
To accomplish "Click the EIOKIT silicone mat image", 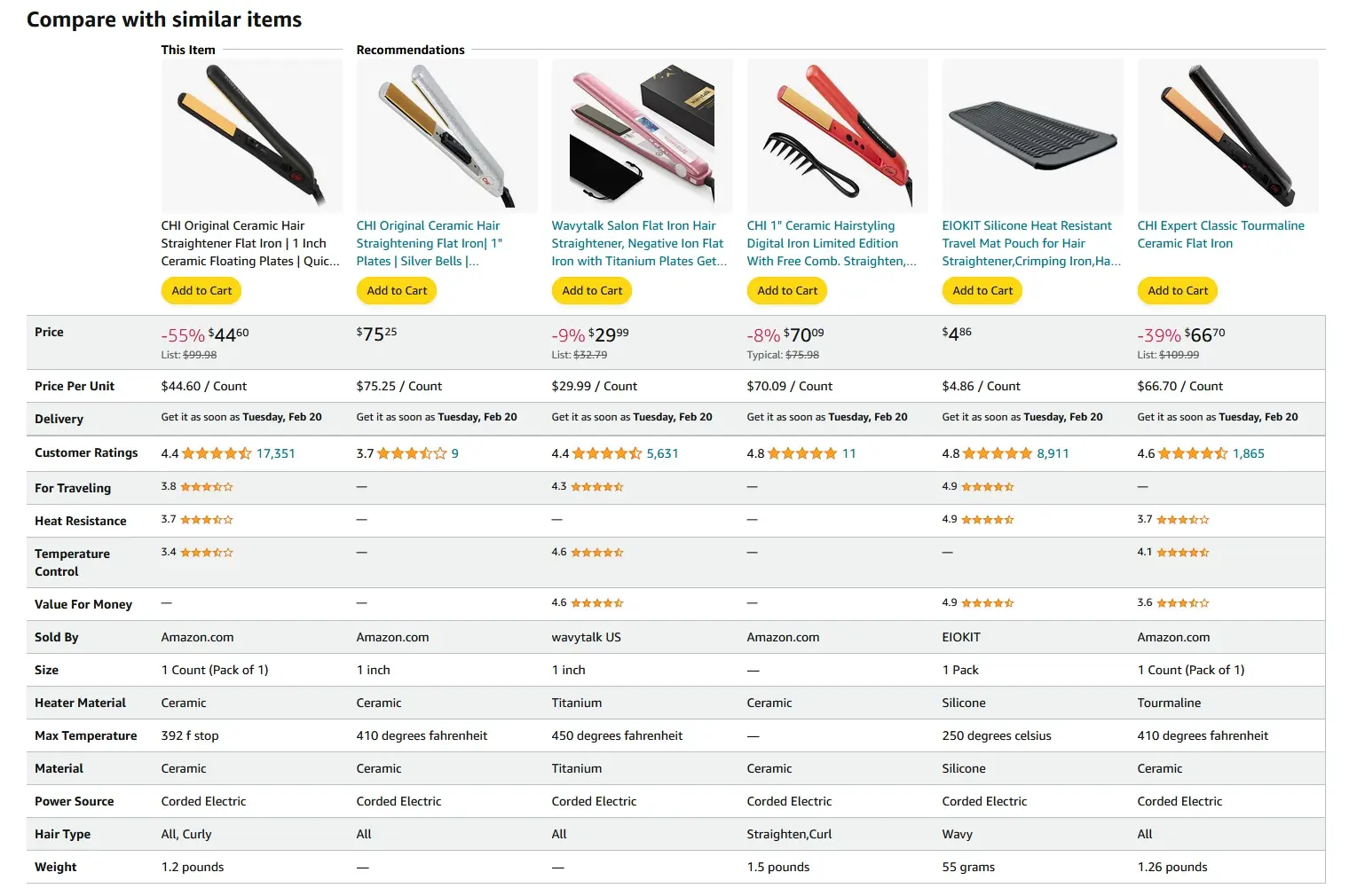I will [x=1032, y=135].
